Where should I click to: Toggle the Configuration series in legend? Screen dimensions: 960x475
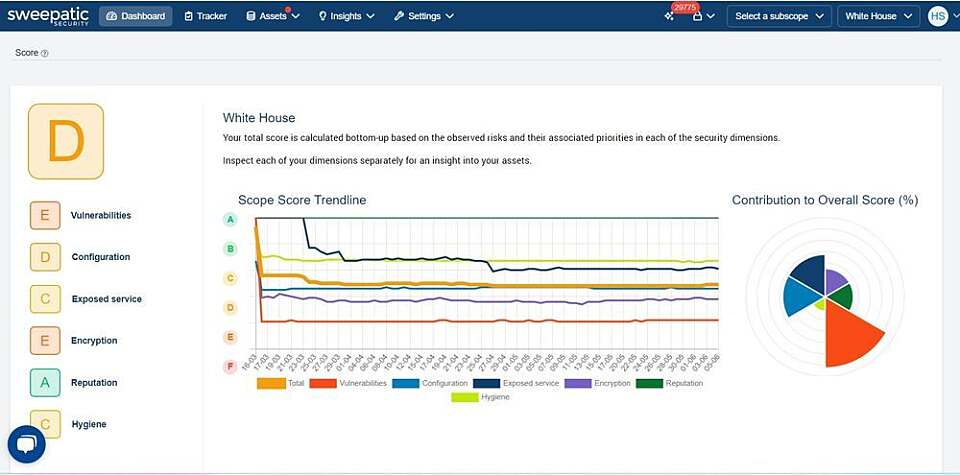click(430, 383)
